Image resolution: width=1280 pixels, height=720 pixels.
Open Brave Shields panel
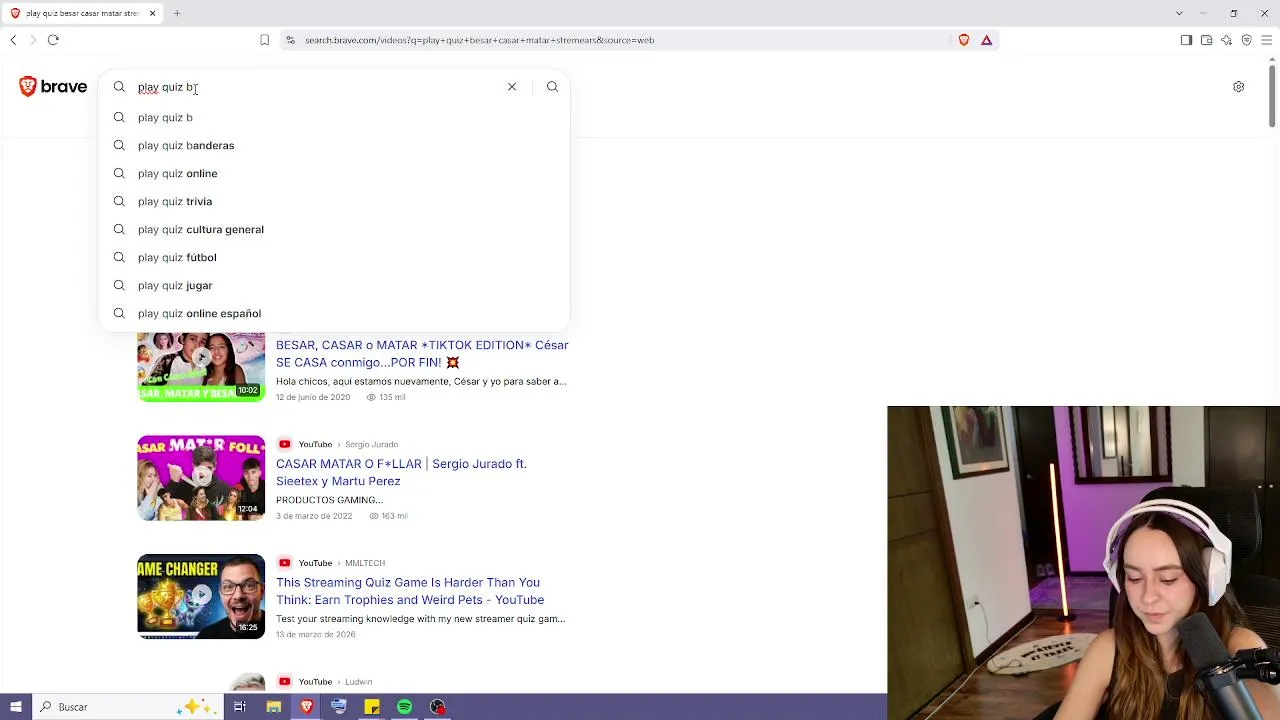[x=964, y=40]
